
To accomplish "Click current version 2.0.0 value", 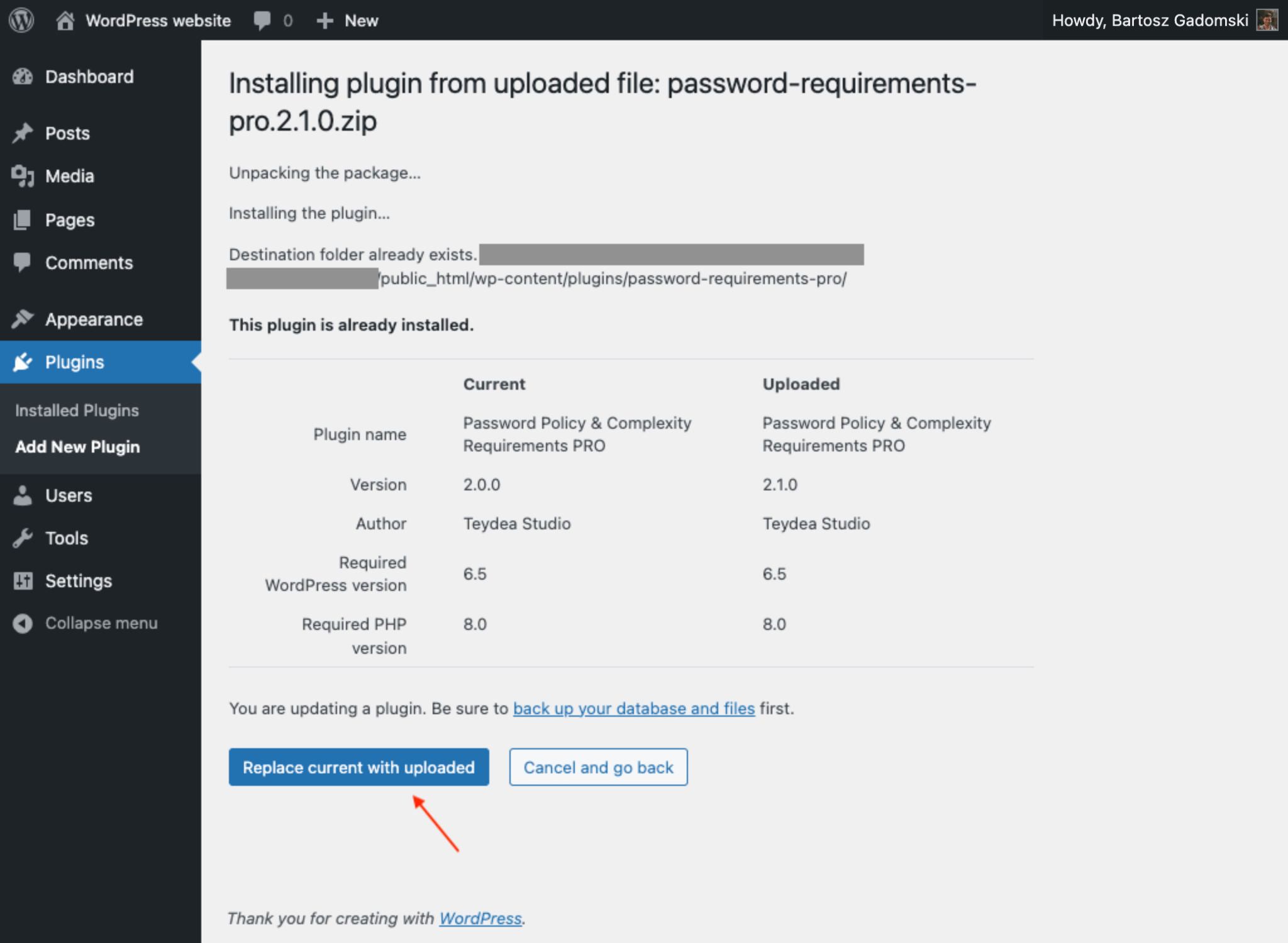I will (482, 485).
